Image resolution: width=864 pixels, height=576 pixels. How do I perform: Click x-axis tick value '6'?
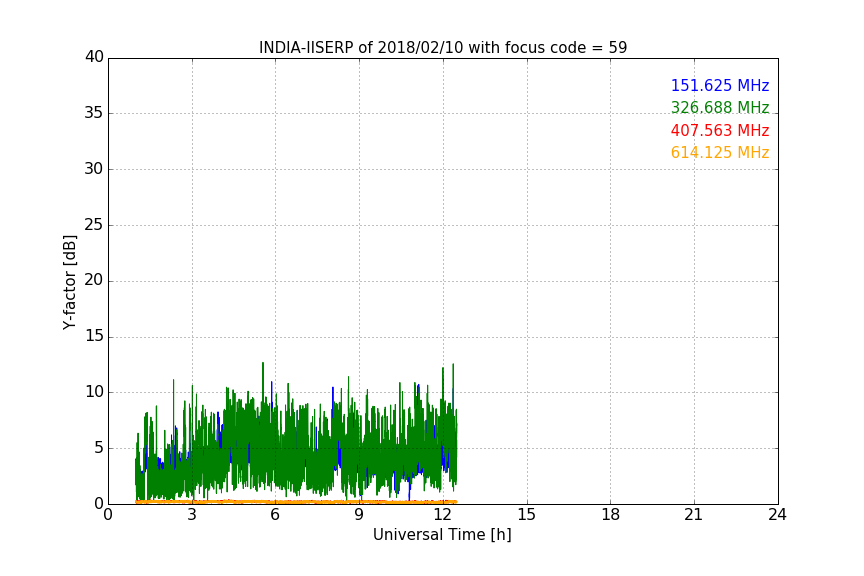click(x=275, y=515)
